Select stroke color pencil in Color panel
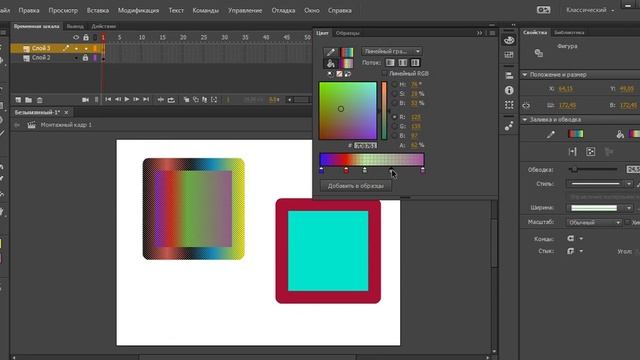The width and height of the screenshot is (640, 360). 331,52
